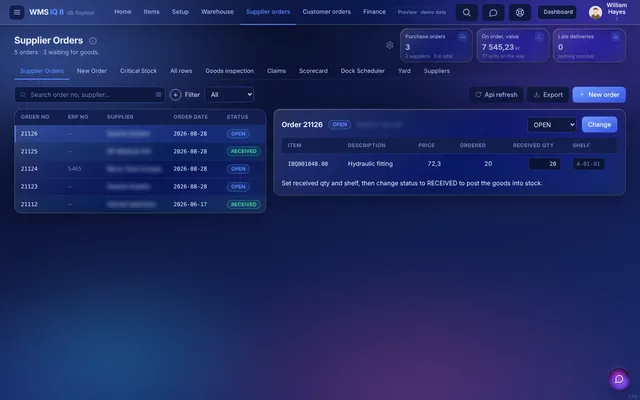Click the ORDER DATE column header
The height and width of the screenshot is (400, 640).
click(191, 117)
